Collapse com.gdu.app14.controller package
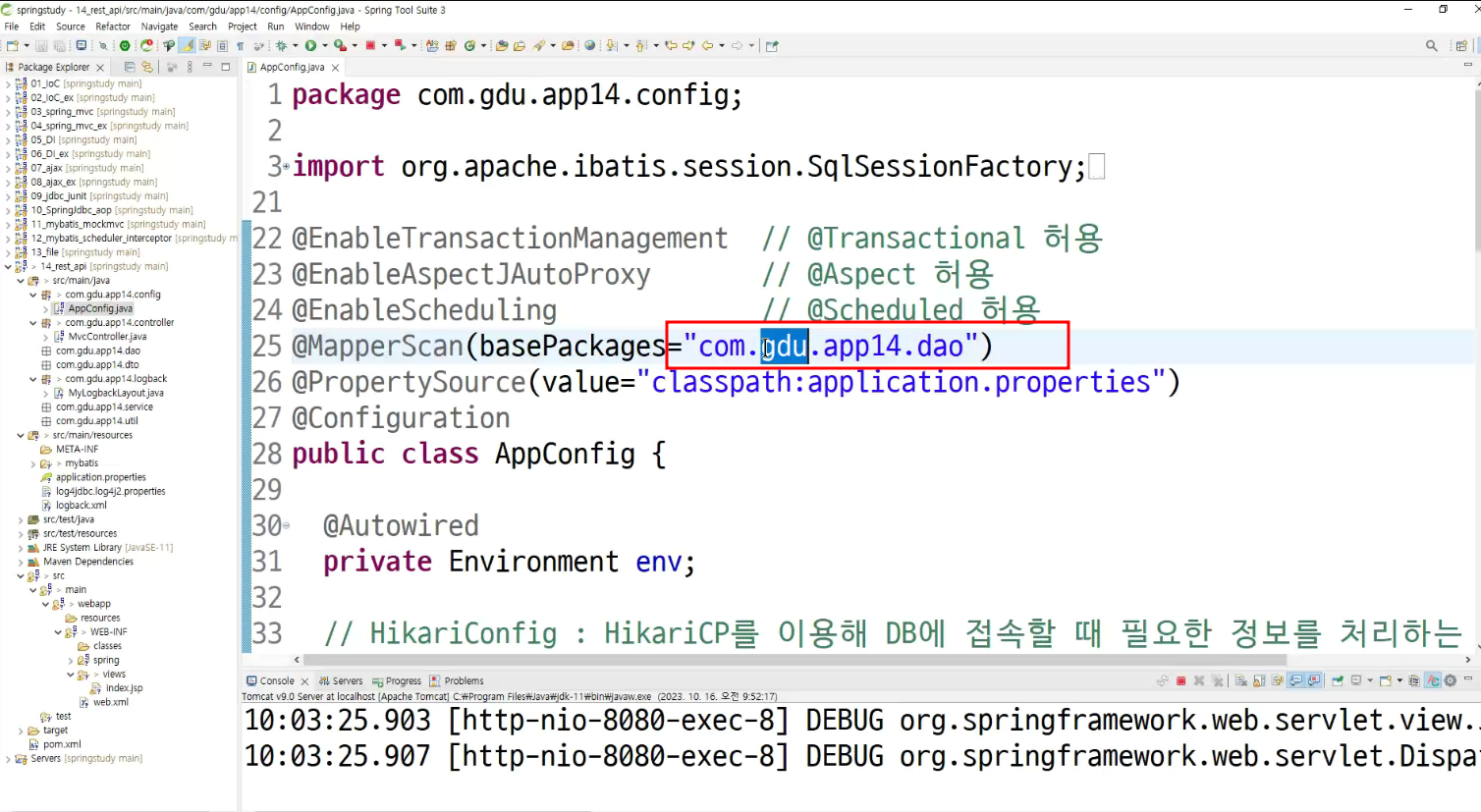1481x812 pixels. pyautogui.click(x=33, y=323)
